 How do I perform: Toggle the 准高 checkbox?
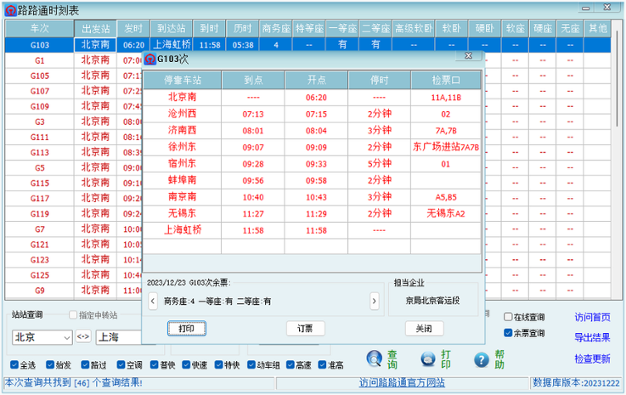[x=322, y=364]
